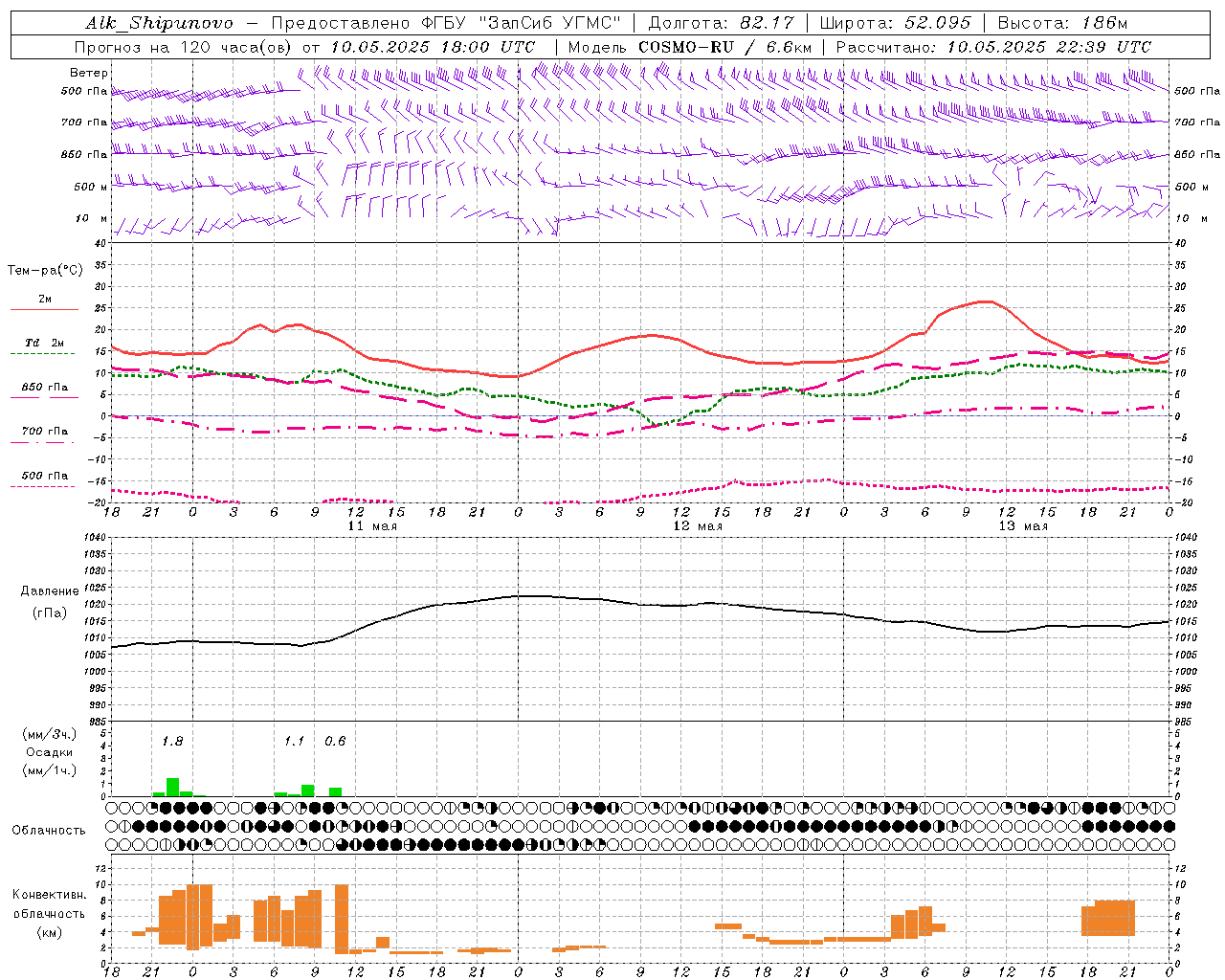Click the 'Конвективн.' convective cloud label
The height and width of the screenshot is (980, 1225).
pos(49,895)
